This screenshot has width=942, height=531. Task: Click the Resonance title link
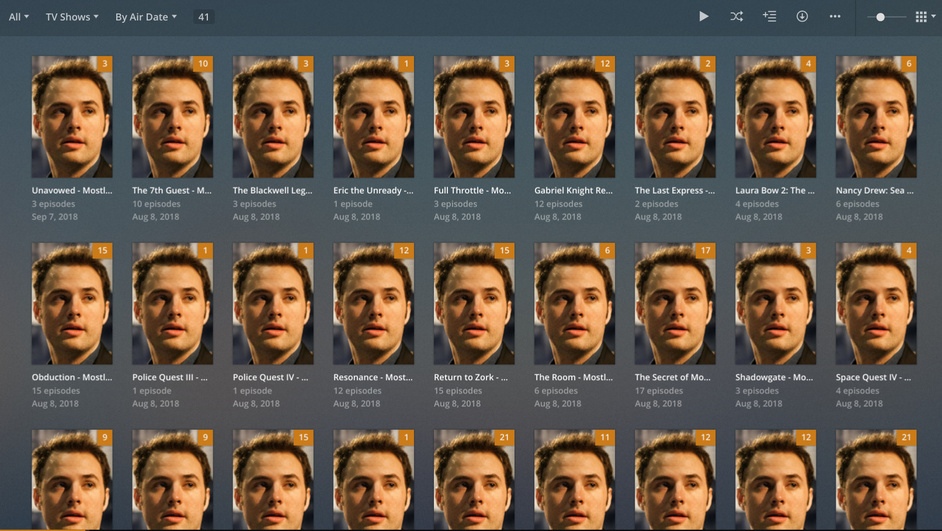pyautogui.click(x=373, y=377)
